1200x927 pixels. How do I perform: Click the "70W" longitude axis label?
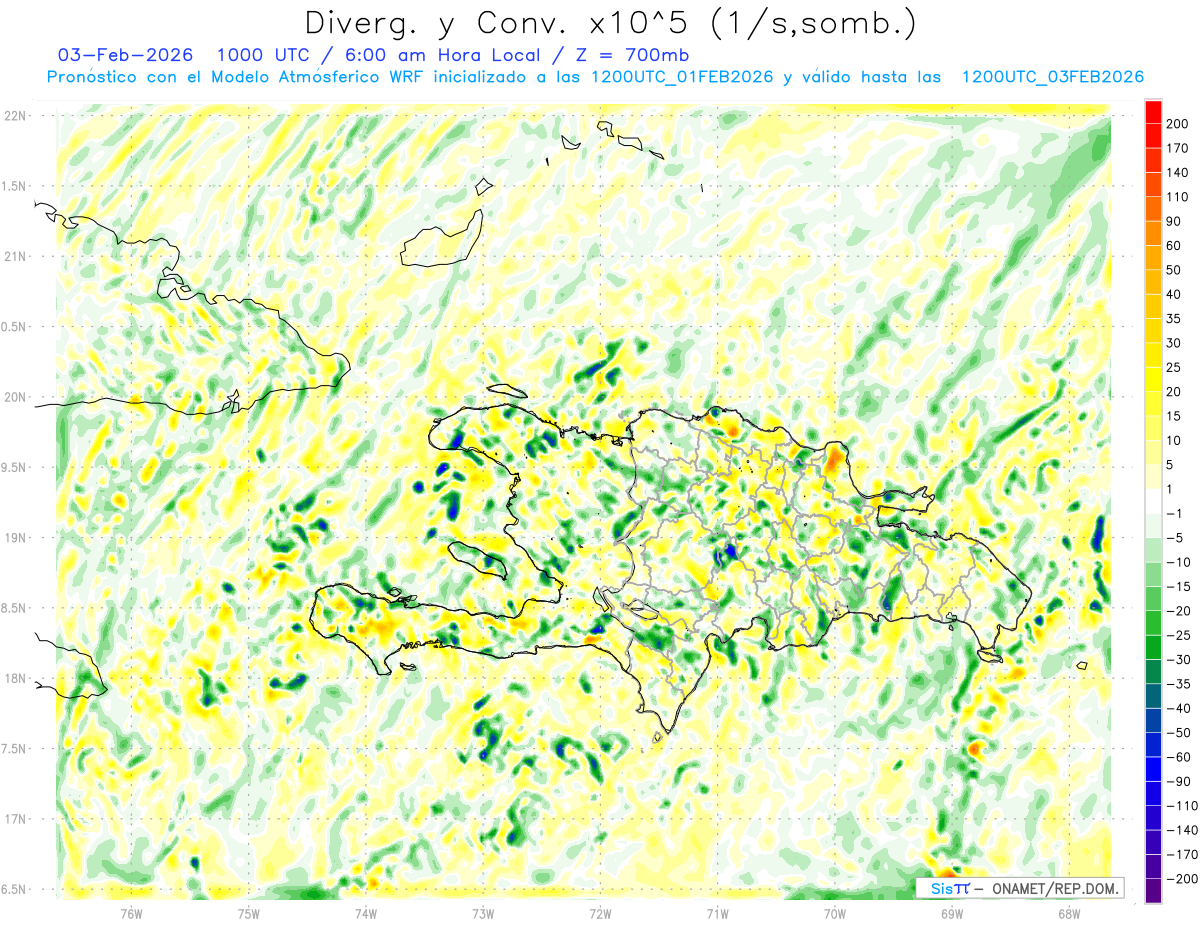(x=834, y=913)
